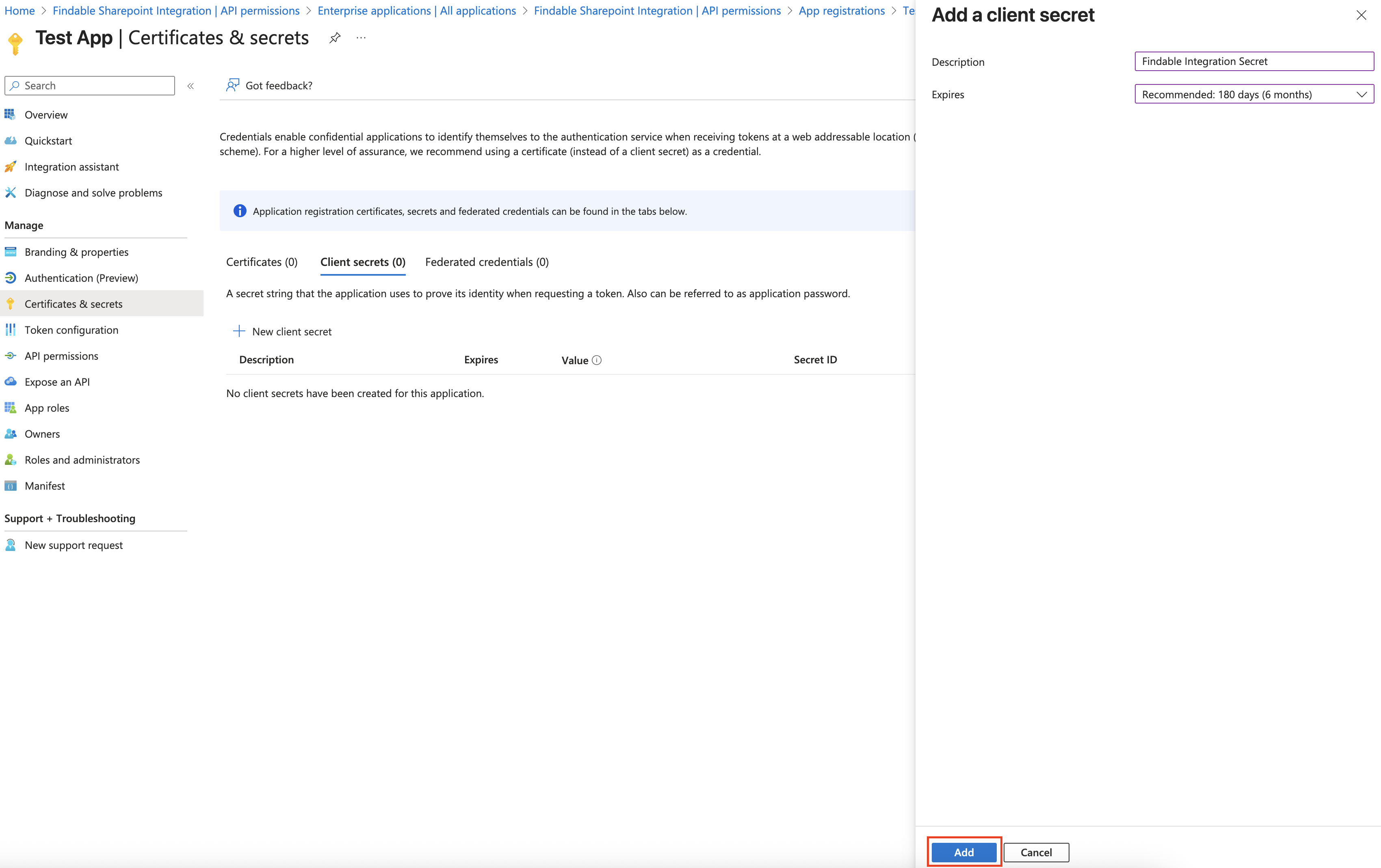Switch to Federated credentials (0) tab

pyautogui.click(x=486, y=262)
